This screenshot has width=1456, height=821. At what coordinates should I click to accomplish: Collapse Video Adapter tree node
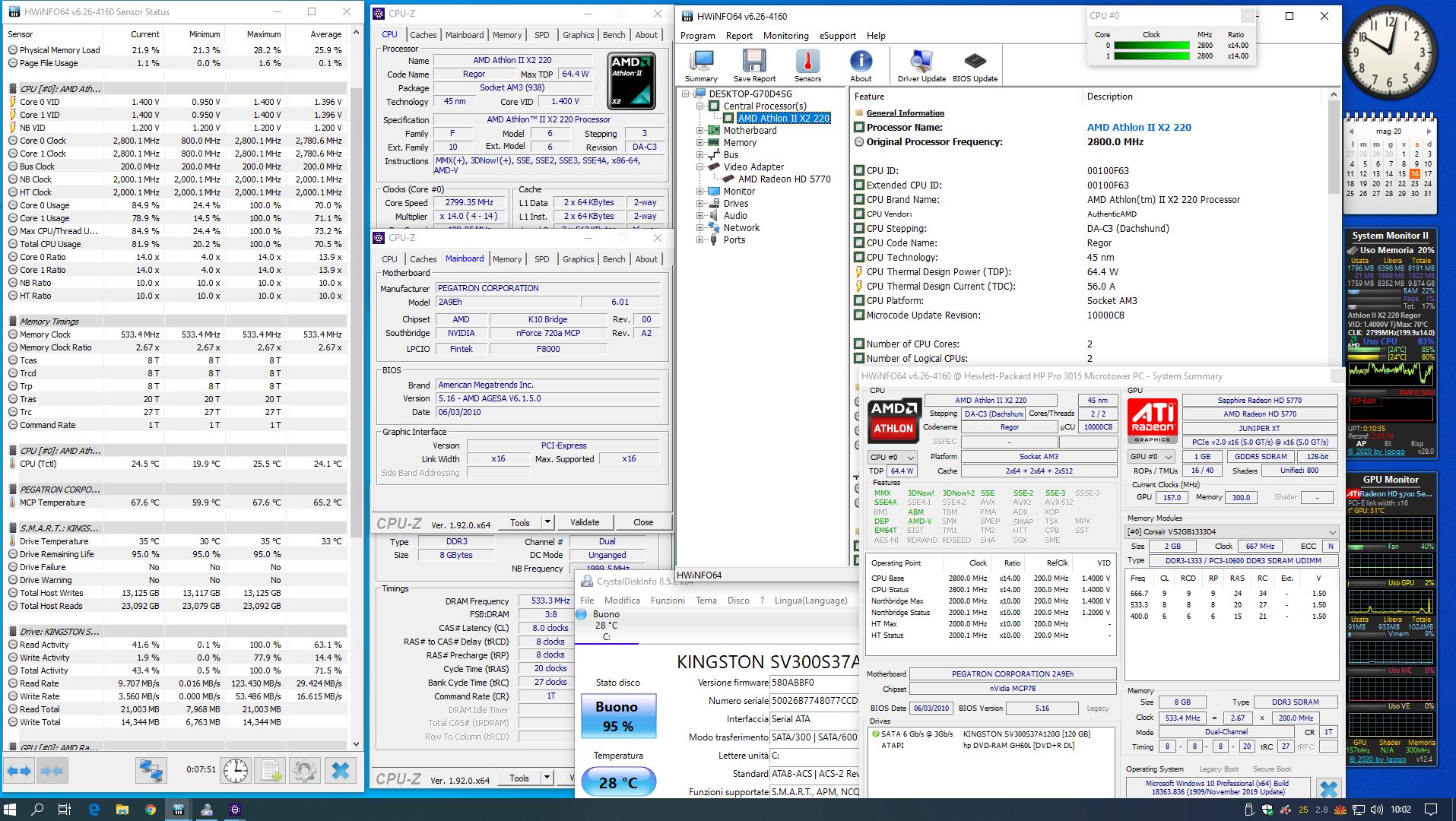699,167
